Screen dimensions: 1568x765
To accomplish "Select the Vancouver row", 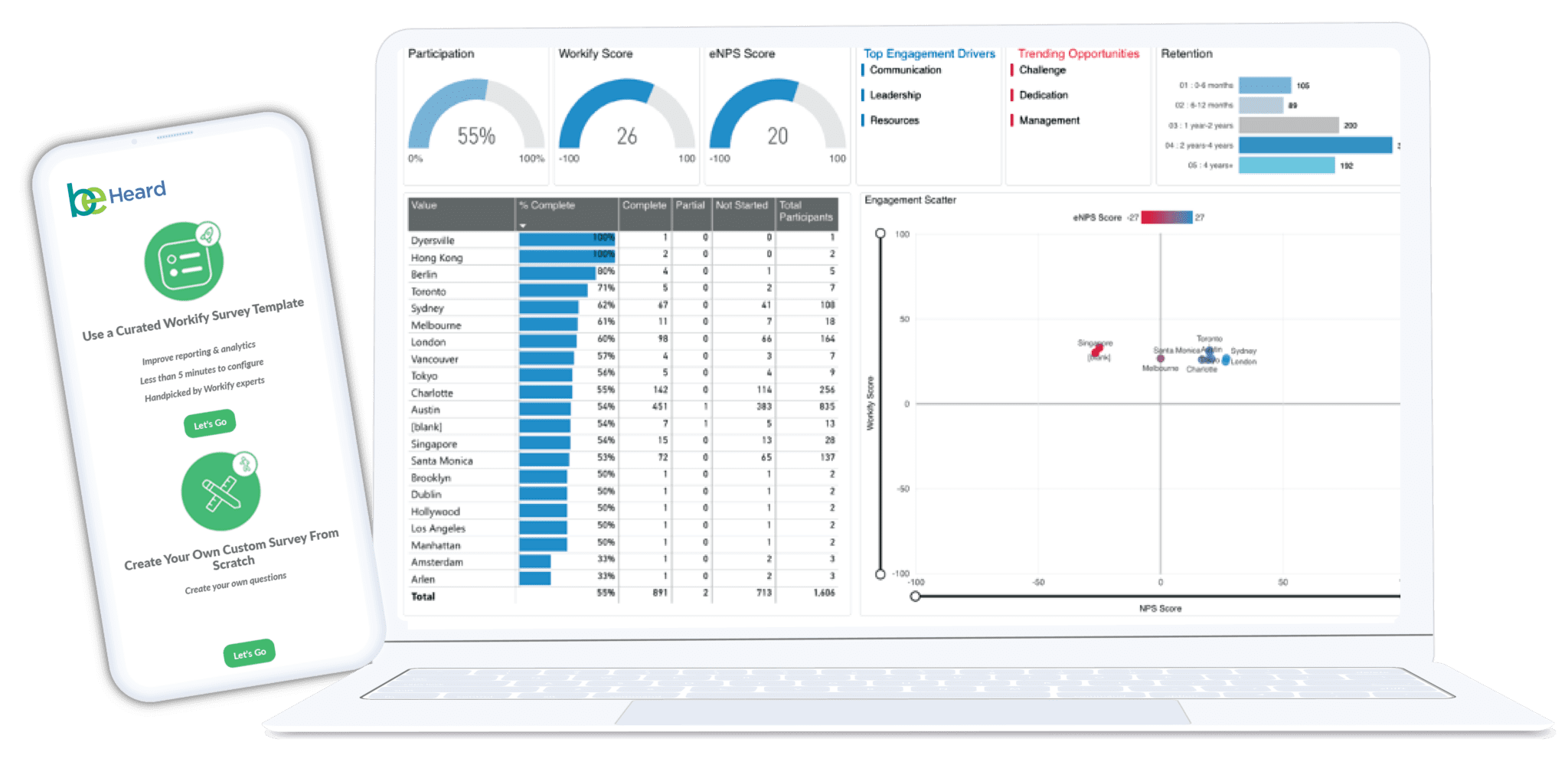I will tap(623, 358).
